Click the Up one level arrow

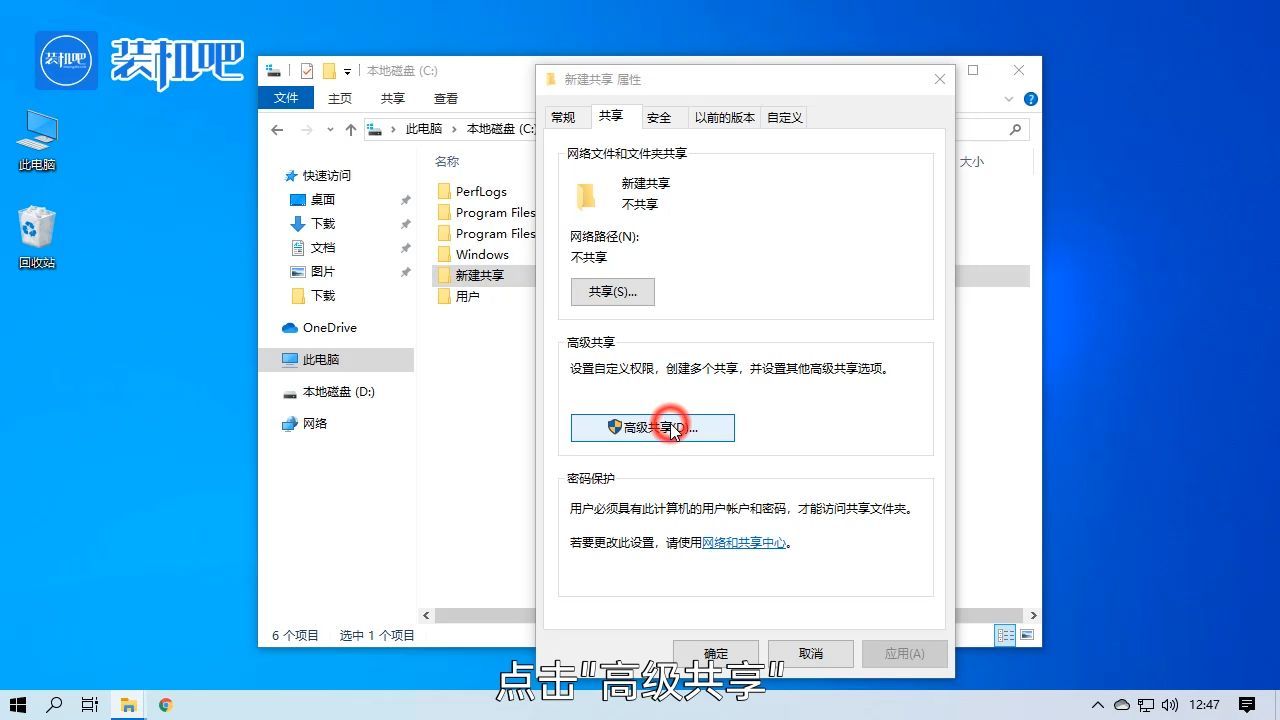pos(350,129)
